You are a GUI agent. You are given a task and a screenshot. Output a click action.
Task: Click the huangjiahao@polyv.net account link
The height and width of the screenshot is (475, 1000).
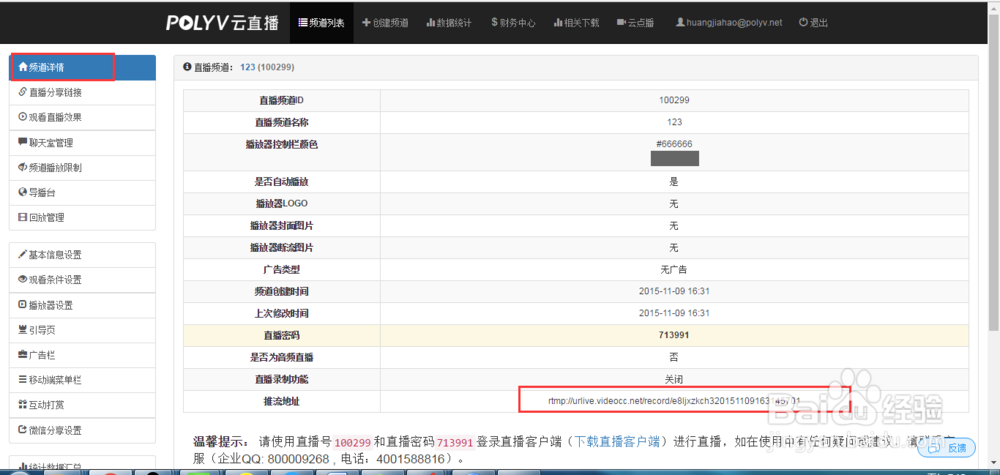pos(729,22)
